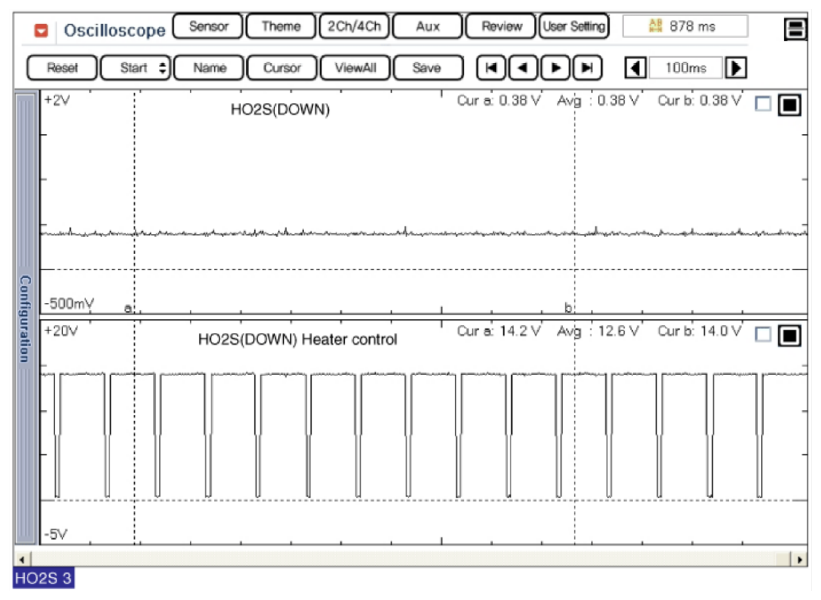
Task: Increase the 100ms time base
Action: (x=736, y=68)
